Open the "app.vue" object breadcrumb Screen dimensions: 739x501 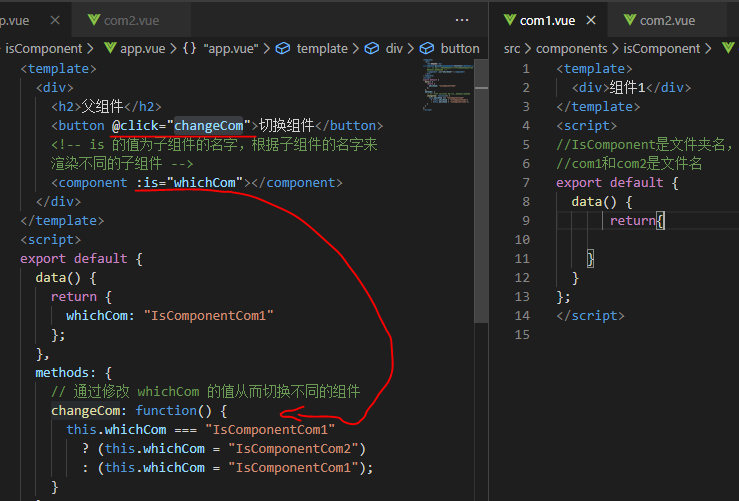click(x=230, y=49)
